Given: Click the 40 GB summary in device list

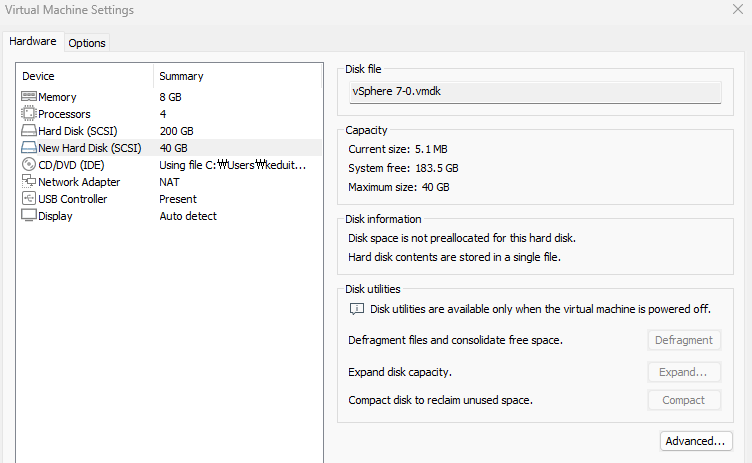Looking at the screenshot, I should point(174,148).
